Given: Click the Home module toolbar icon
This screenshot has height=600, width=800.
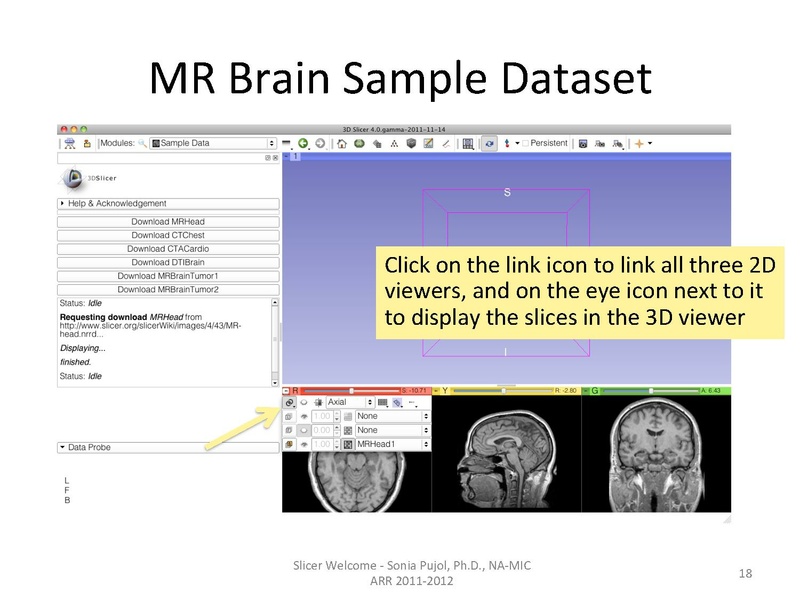Looking at the screenshot, I should (342, 144).
